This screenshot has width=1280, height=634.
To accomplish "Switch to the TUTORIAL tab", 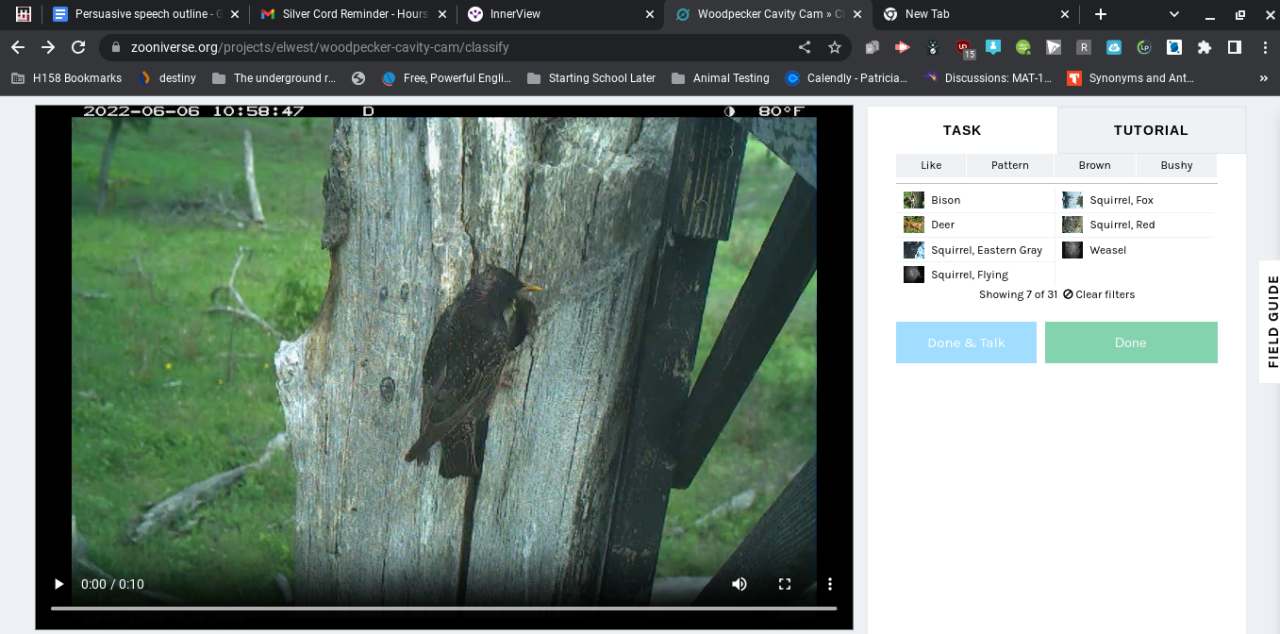I will 1151,130.
